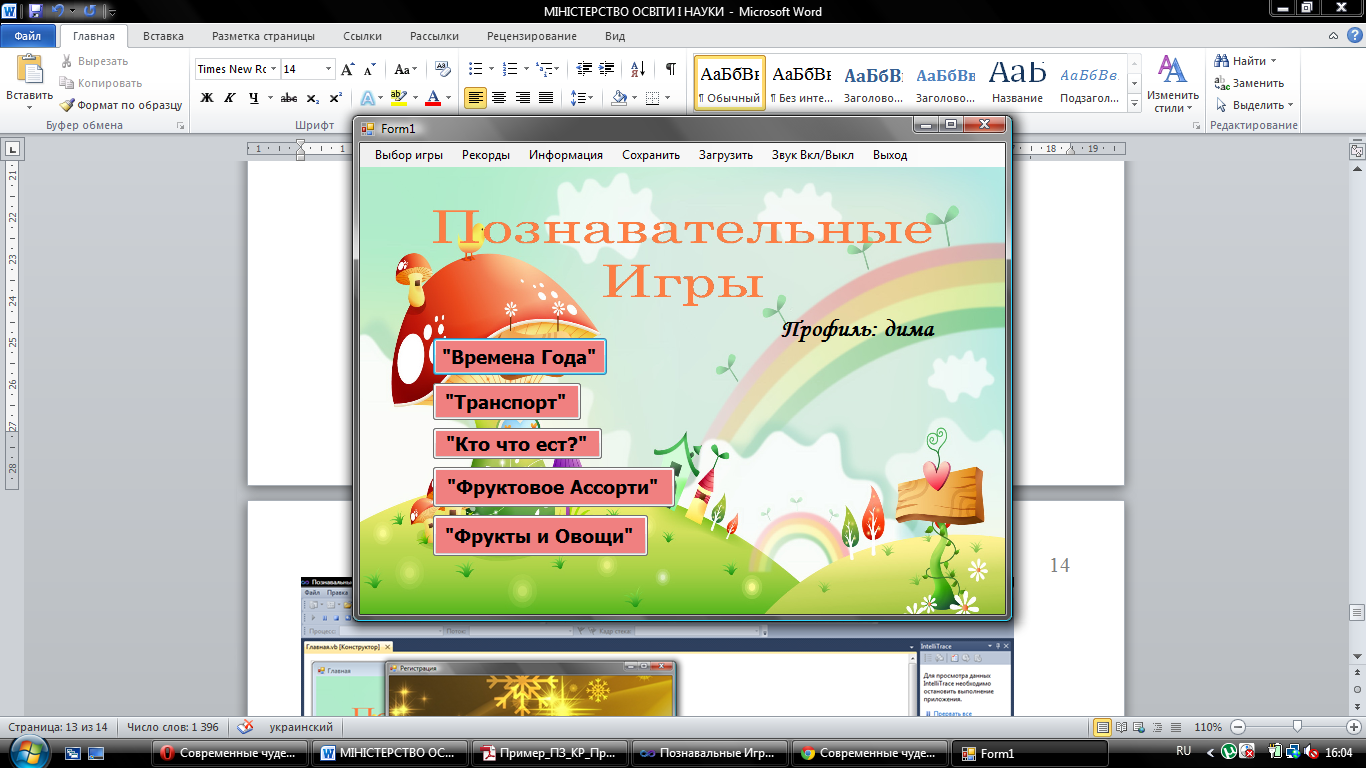This screenshot has width=1366, height=768.
Task: Open the Найти (Find) dropdown arrow
Action: (1274, 61)
